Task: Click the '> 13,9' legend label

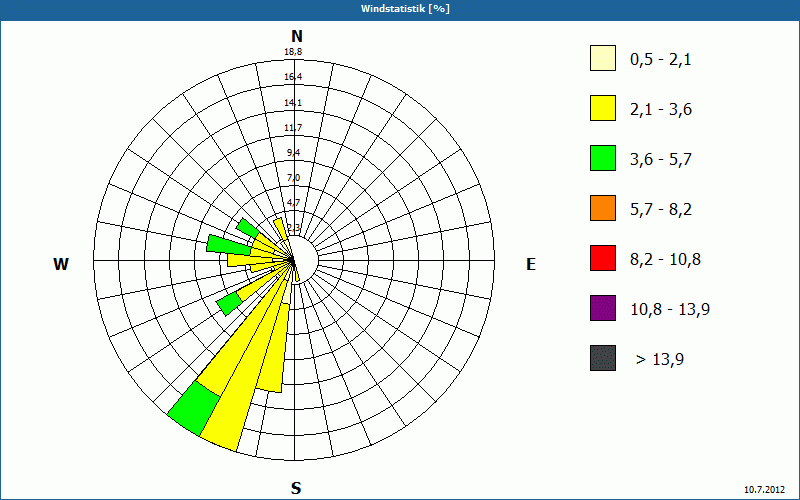Action: 660,360
